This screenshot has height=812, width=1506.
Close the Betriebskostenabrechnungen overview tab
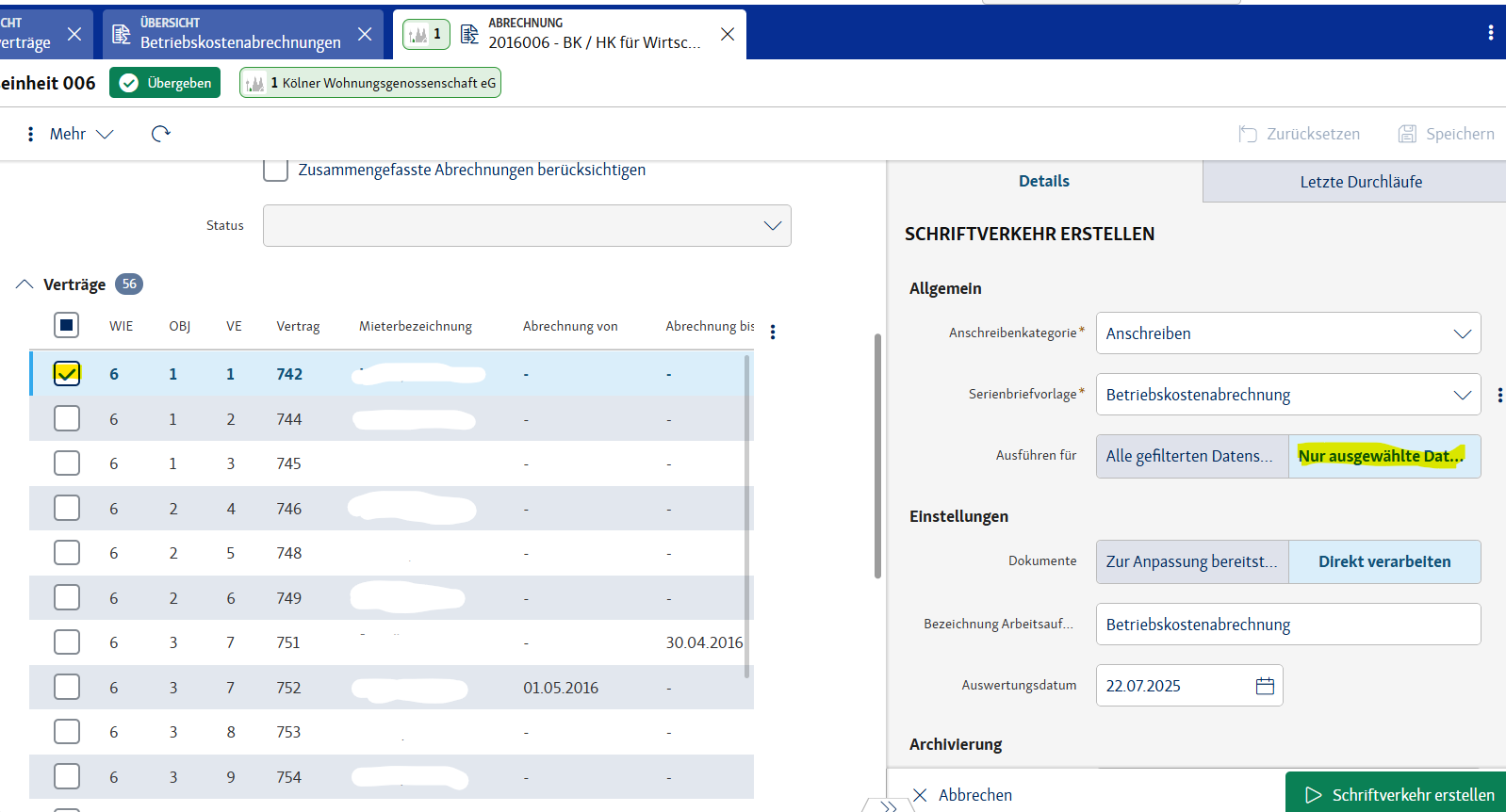click(x=365, y=34)
